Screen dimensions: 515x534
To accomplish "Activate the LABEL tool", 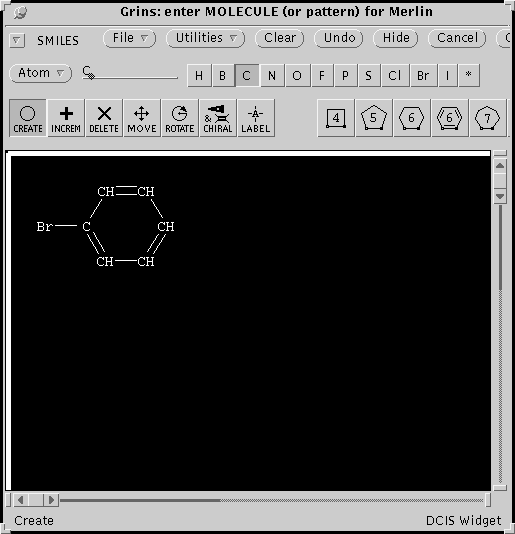I will [256, 118].
